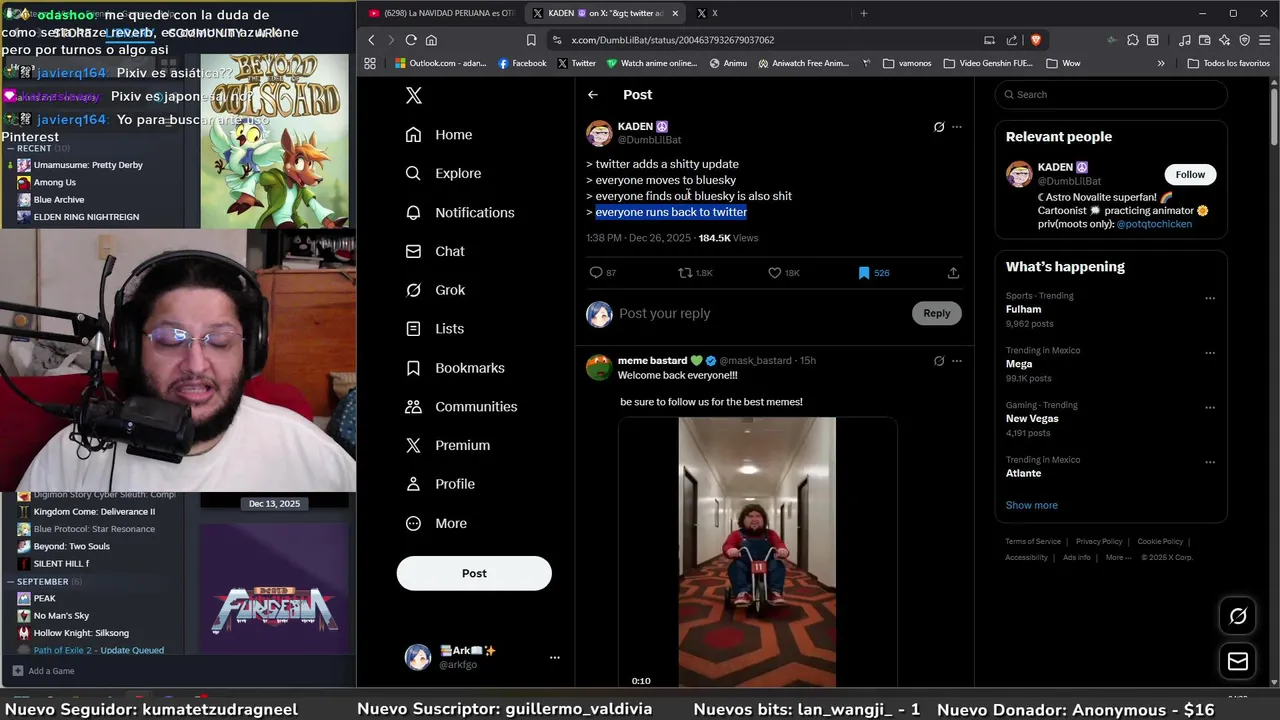Open the Fulham trending topic
The height and width of the screenshot is (720, 1280).
[1023, 309]
